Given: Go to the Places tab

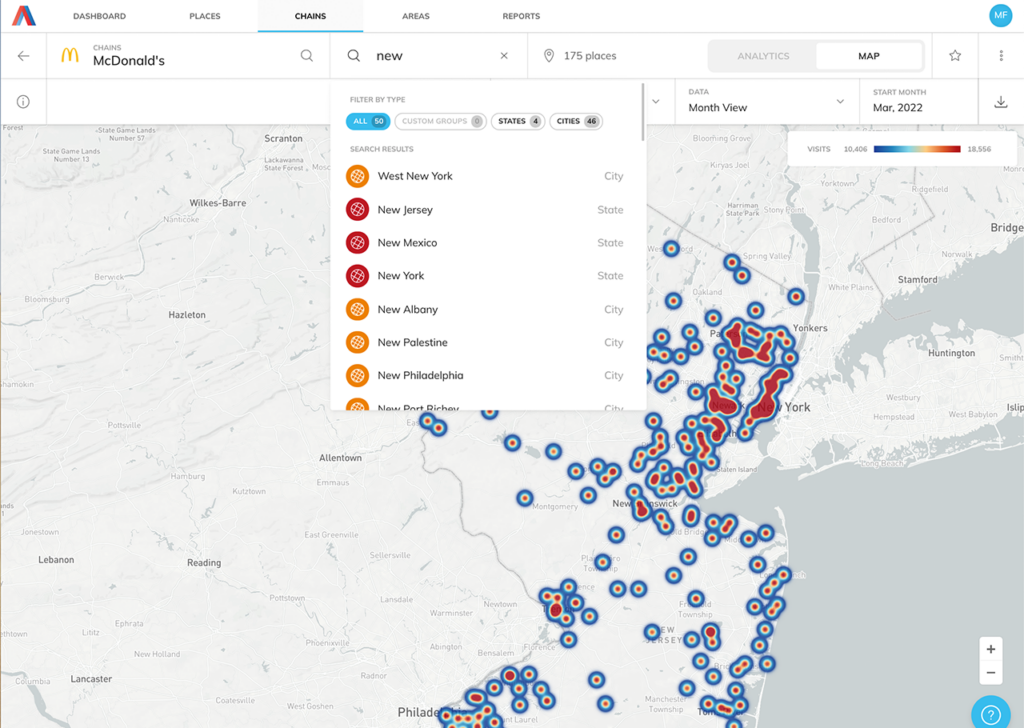Looking at the screenshot, I should (204, 16).
